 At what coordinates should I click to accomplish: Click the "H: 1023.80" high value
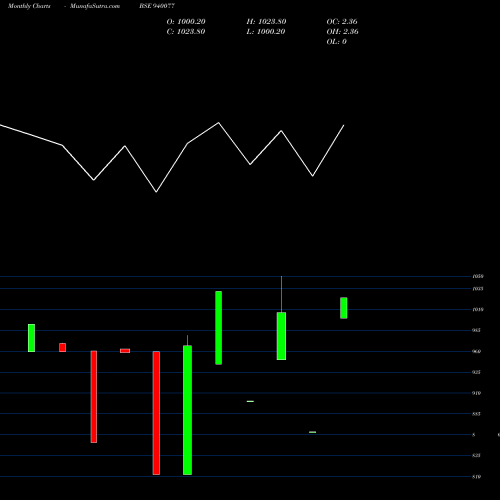[266, 22]
